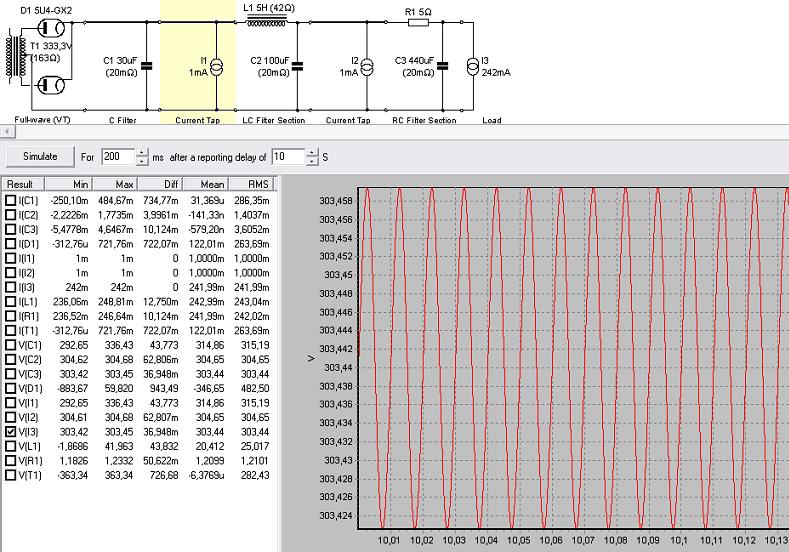Decrease reporting delay with down arrow
The image size is (789, 552).
pos(313,162)
